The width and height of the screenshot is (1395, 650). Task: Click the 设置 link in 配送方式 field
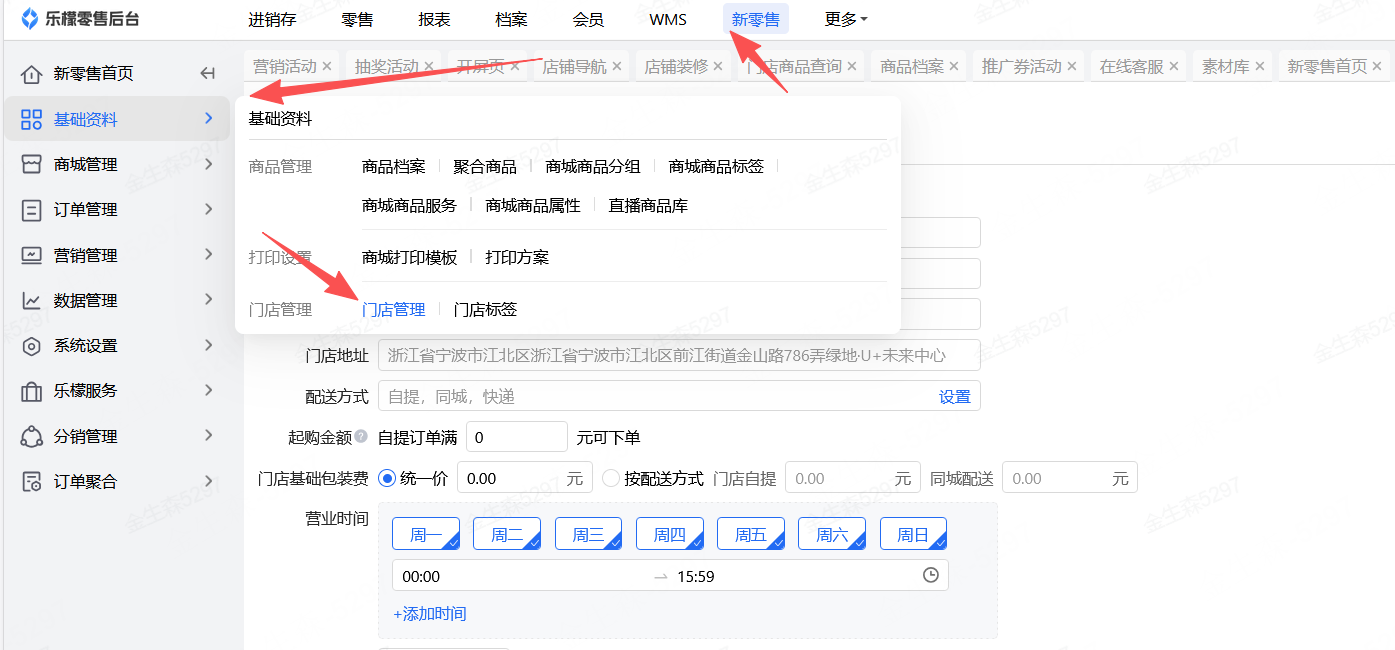[955, 397]
